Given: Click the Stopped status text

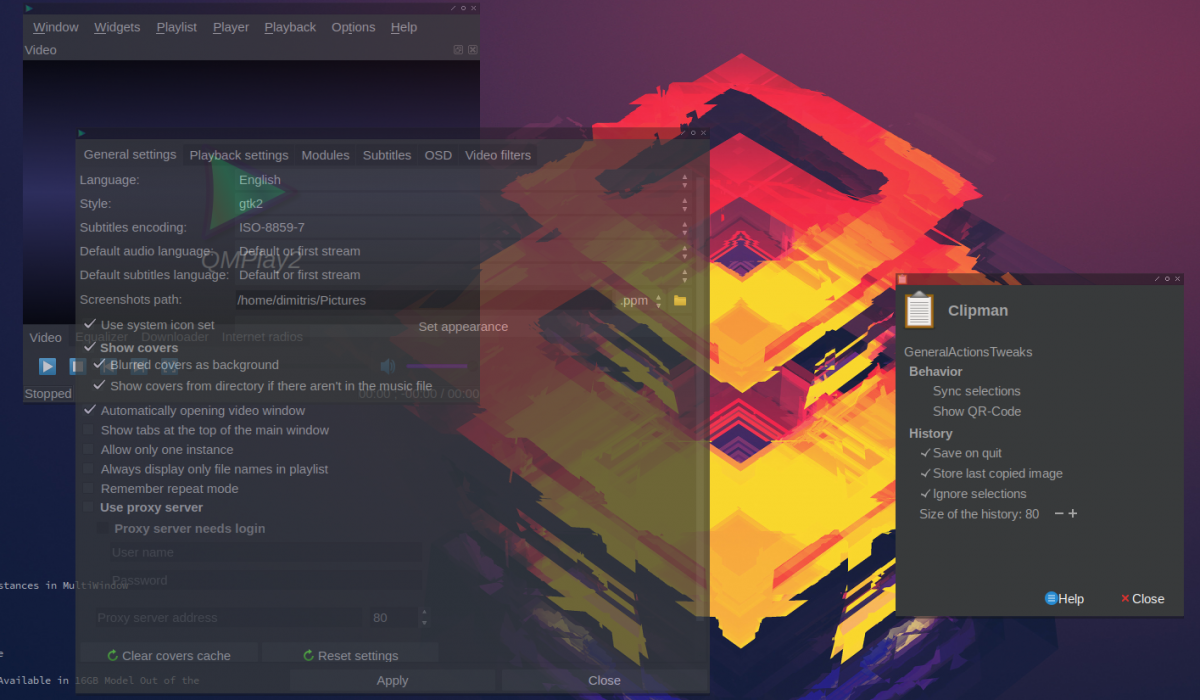Looking at the screenshot, I should 48,394.
